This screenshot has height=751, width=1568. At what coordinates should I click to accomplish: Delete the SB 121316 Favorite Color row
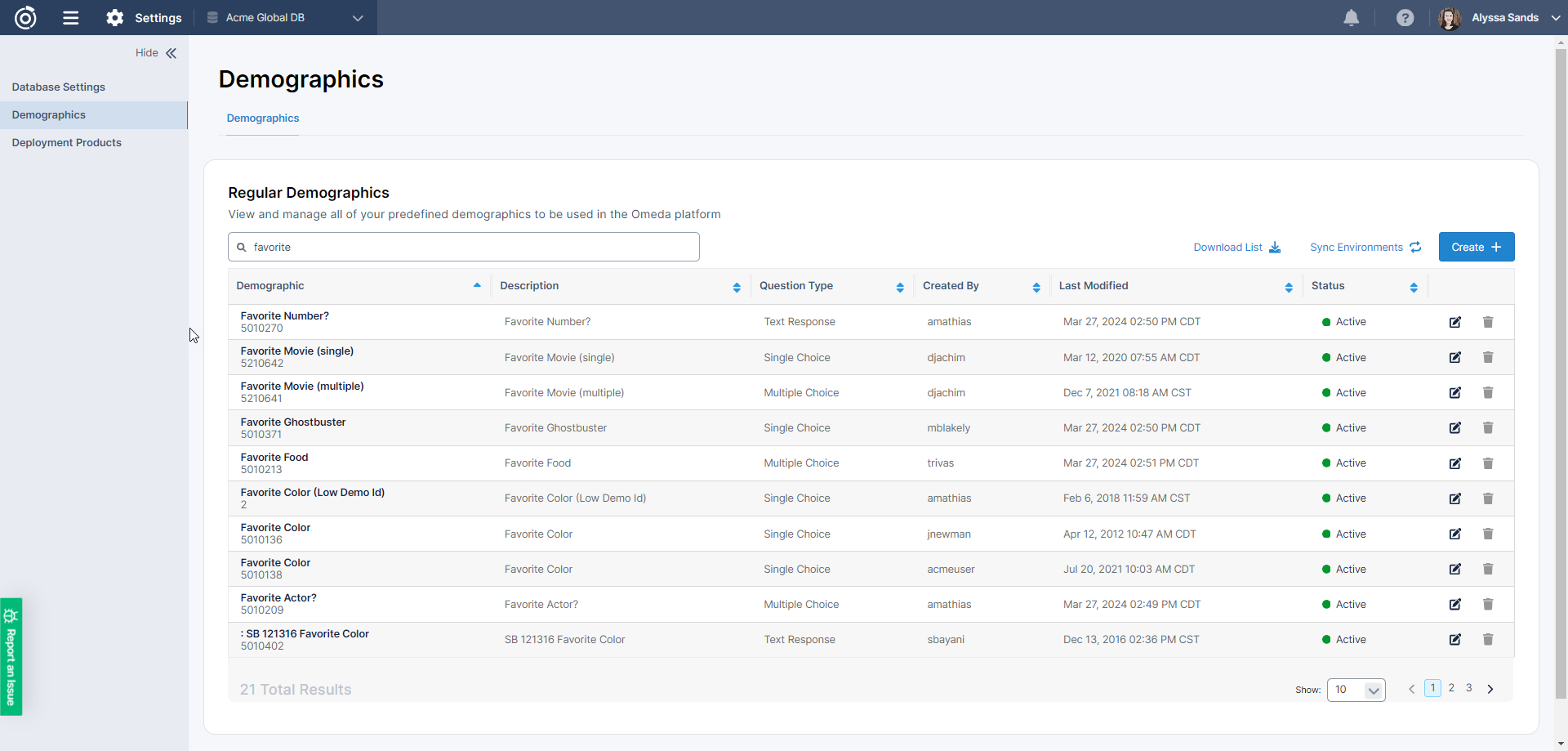tap(1487, 640)
